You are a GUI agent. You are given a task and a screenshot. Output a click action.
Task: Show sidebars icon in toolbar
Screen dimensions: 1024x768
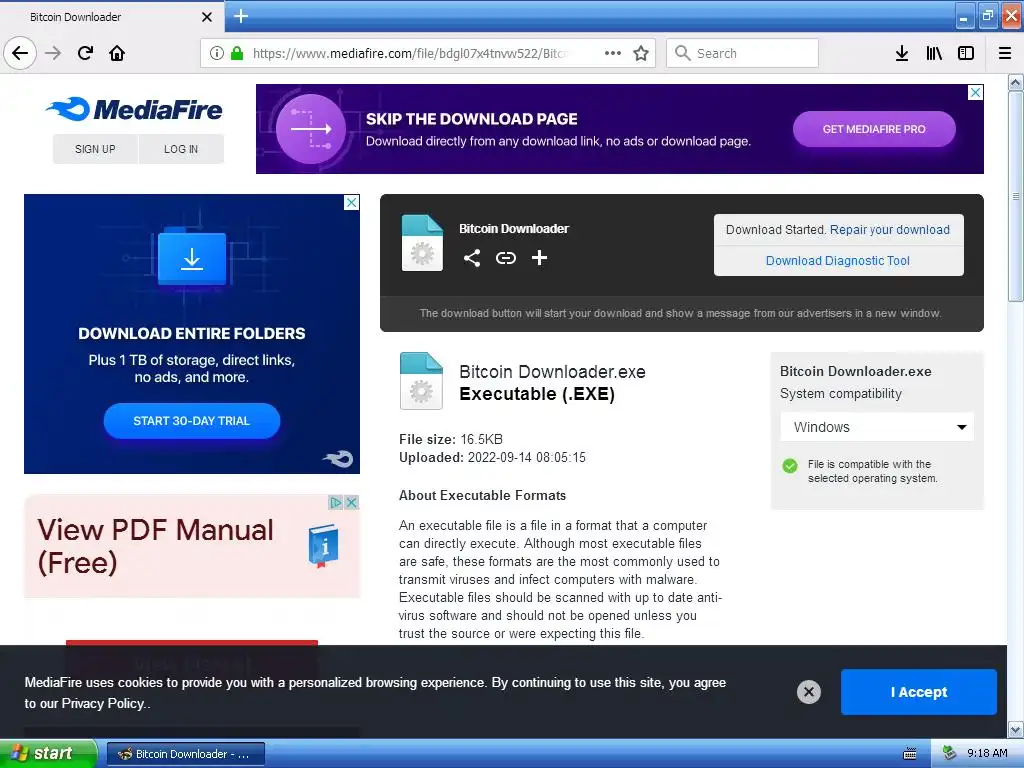pos(966,53)
